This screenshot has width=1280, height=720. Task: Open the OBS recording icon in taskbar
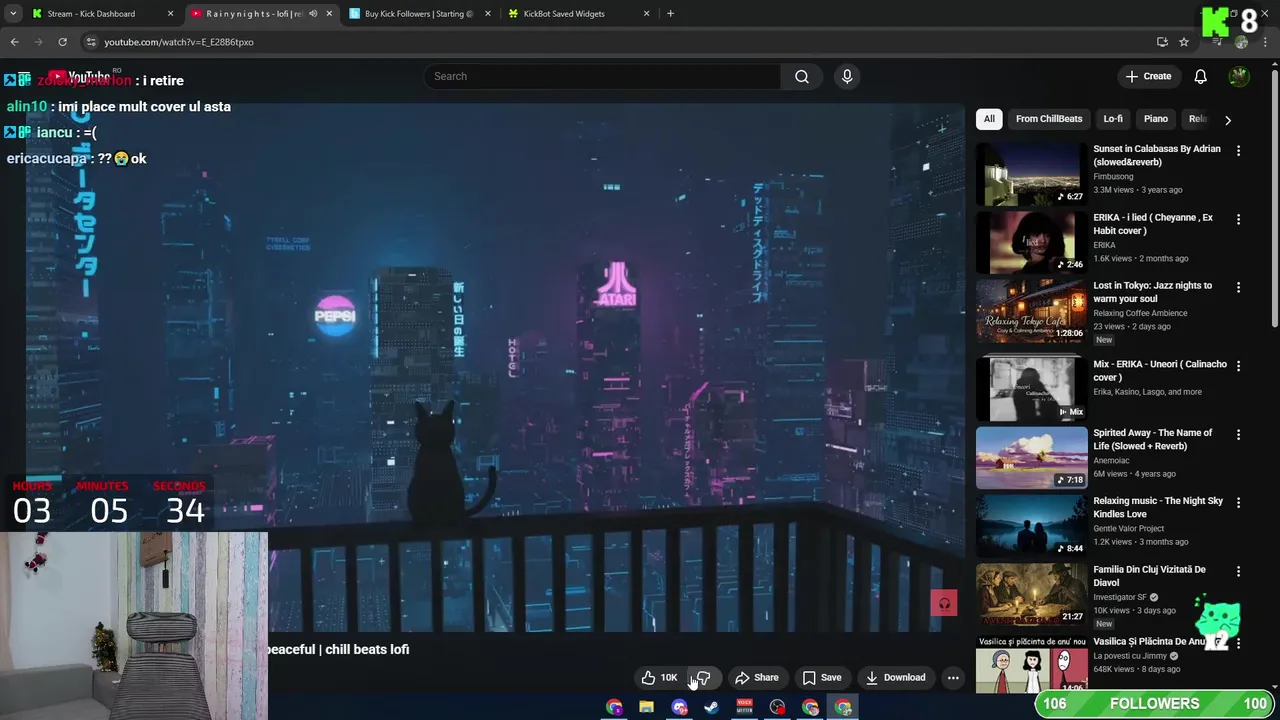(778, 708)
